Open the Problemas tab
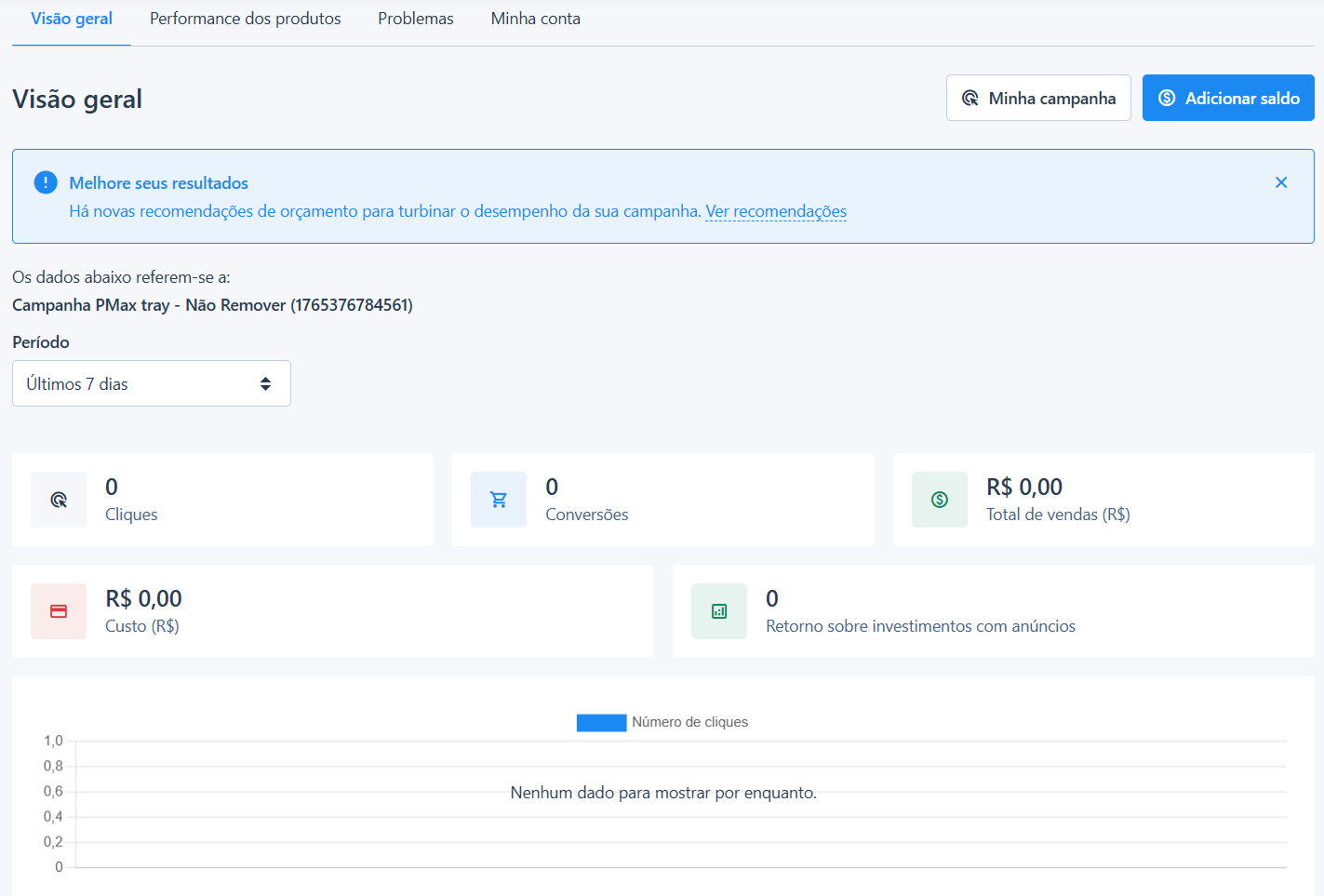 tap(416, 19)
